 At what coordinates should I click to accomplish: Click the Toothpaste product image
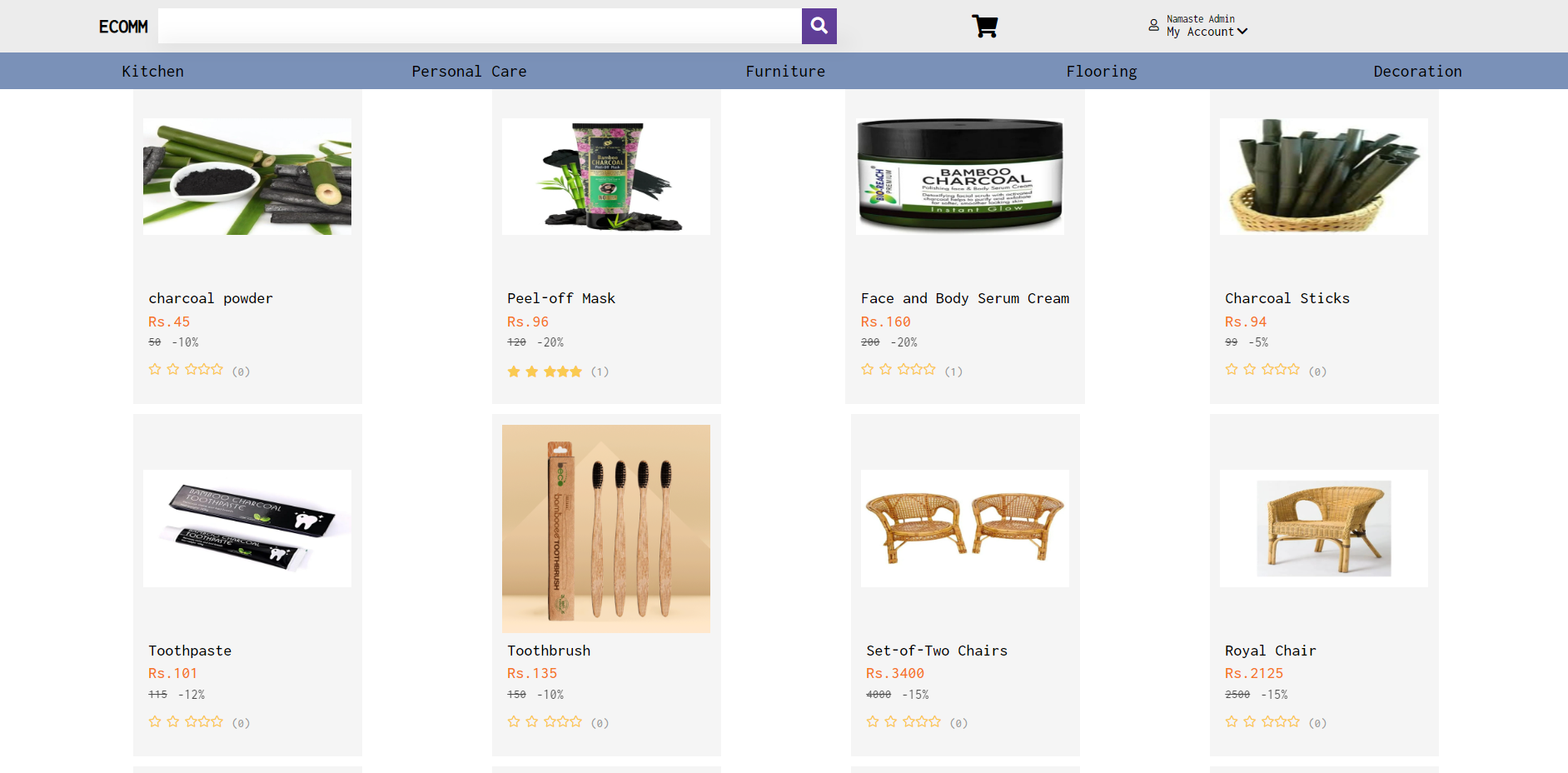247,528
